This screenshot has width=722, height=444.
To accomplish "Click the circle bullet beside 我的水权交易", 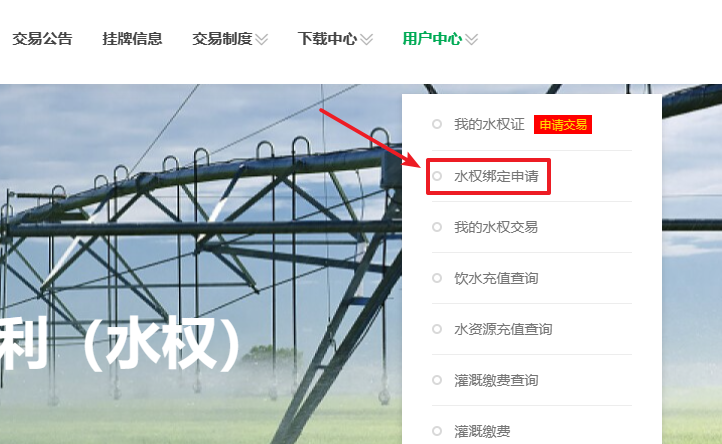I will 437,227.
